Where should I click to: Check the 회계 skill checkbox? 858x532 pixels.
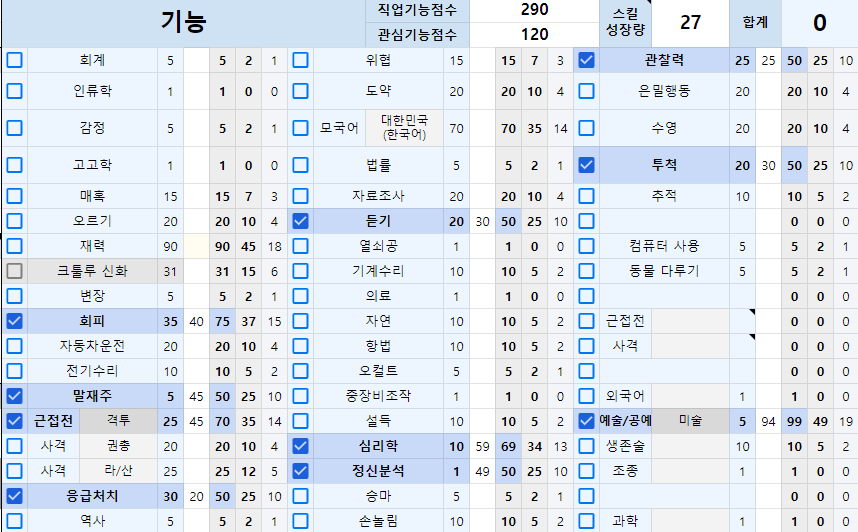[x=15, y=60]
